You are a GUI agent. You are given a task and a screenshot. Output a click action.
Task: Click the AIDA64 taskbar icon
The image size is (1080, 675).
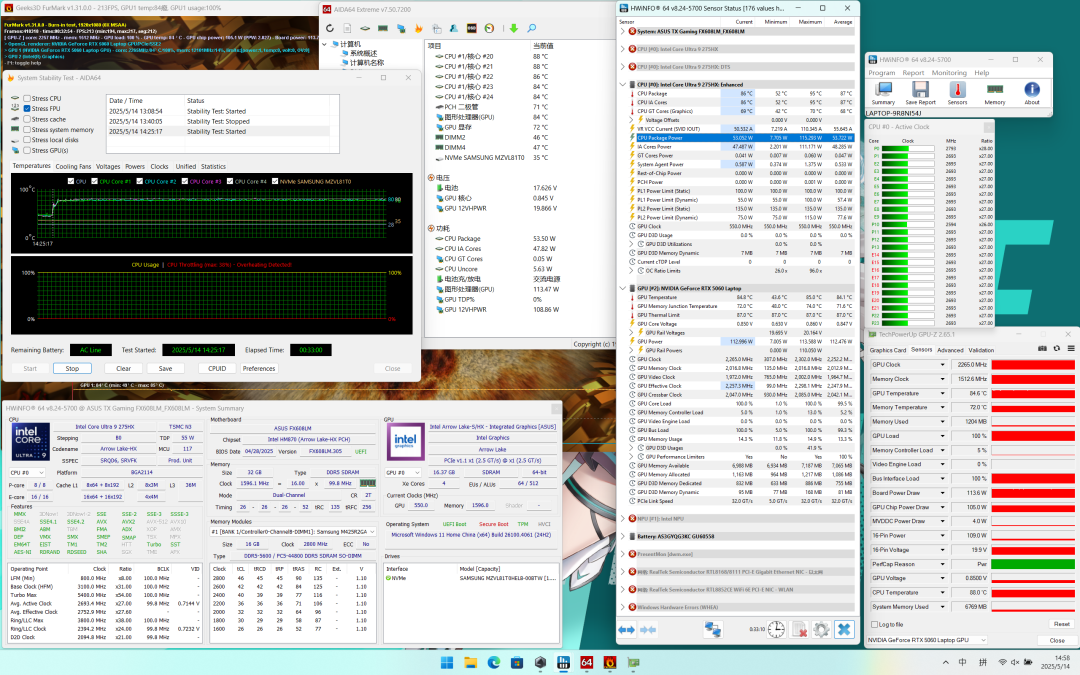[x=587, y=663]
